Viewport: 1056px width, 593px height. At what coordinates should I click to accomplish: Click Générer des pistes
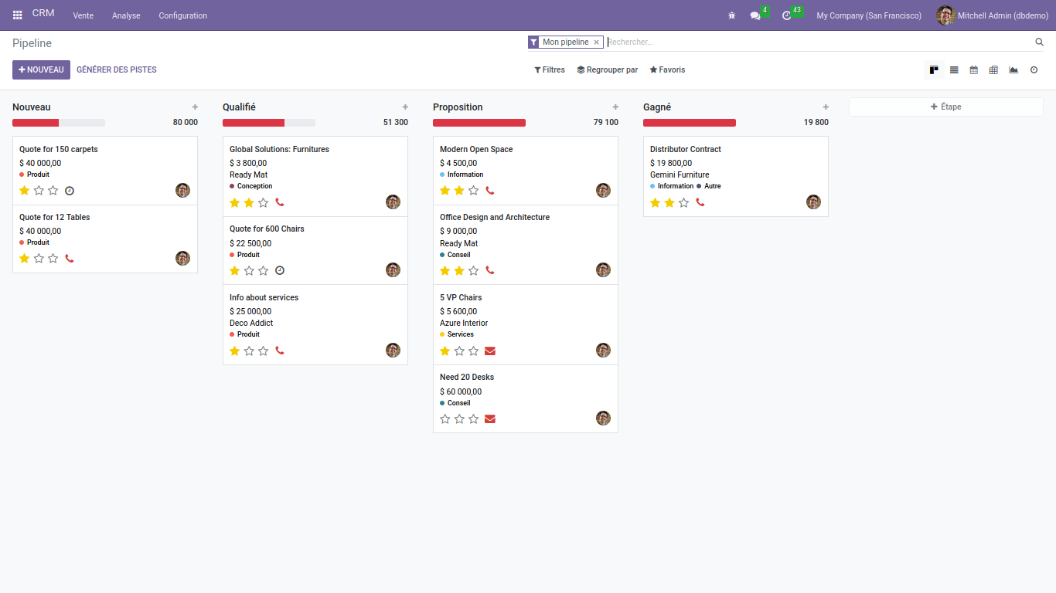coord(116,70)
